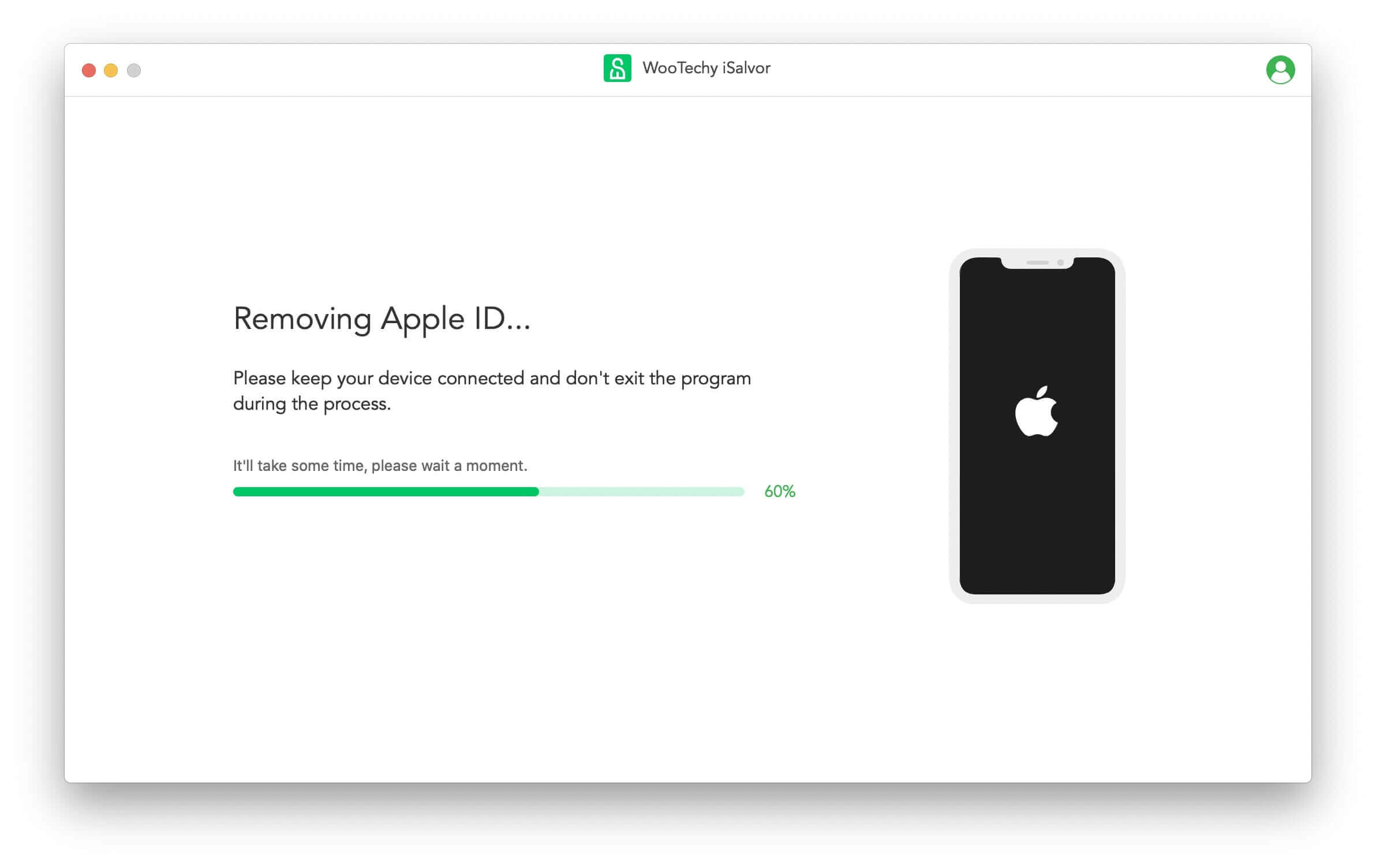
Task: Click the gray disabled zoom window button
Action: click(134, 70)
